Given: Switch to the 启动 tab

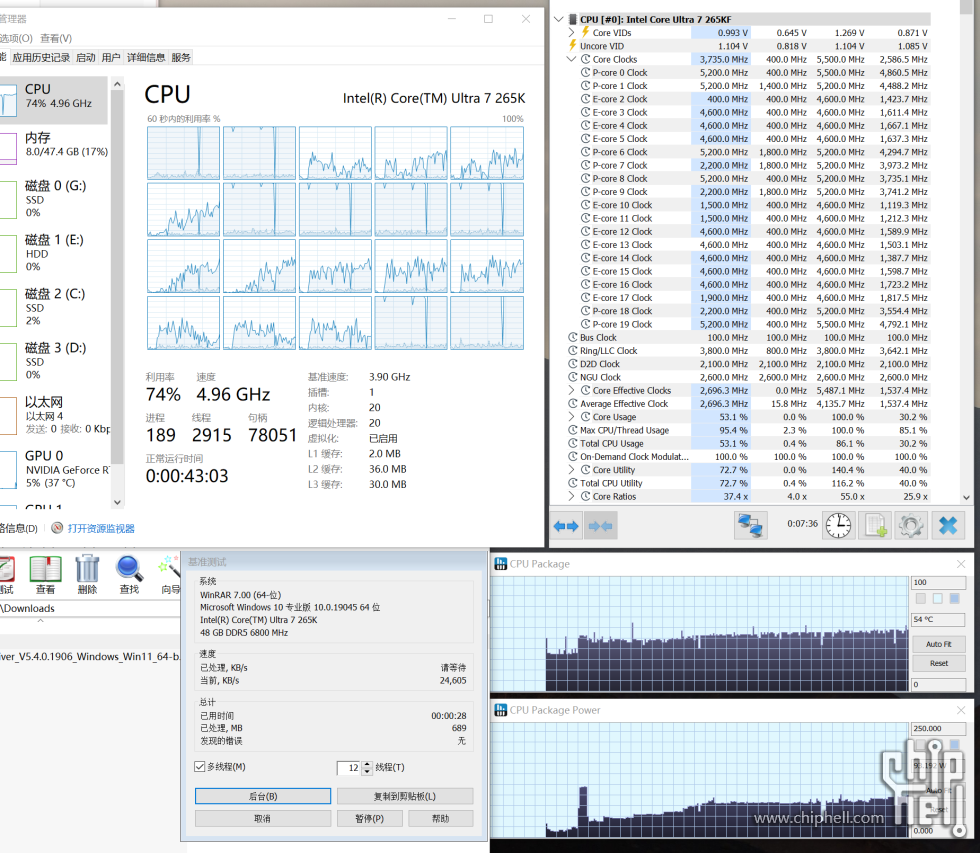Looking at the screenshot, I should tap(86, 57).
